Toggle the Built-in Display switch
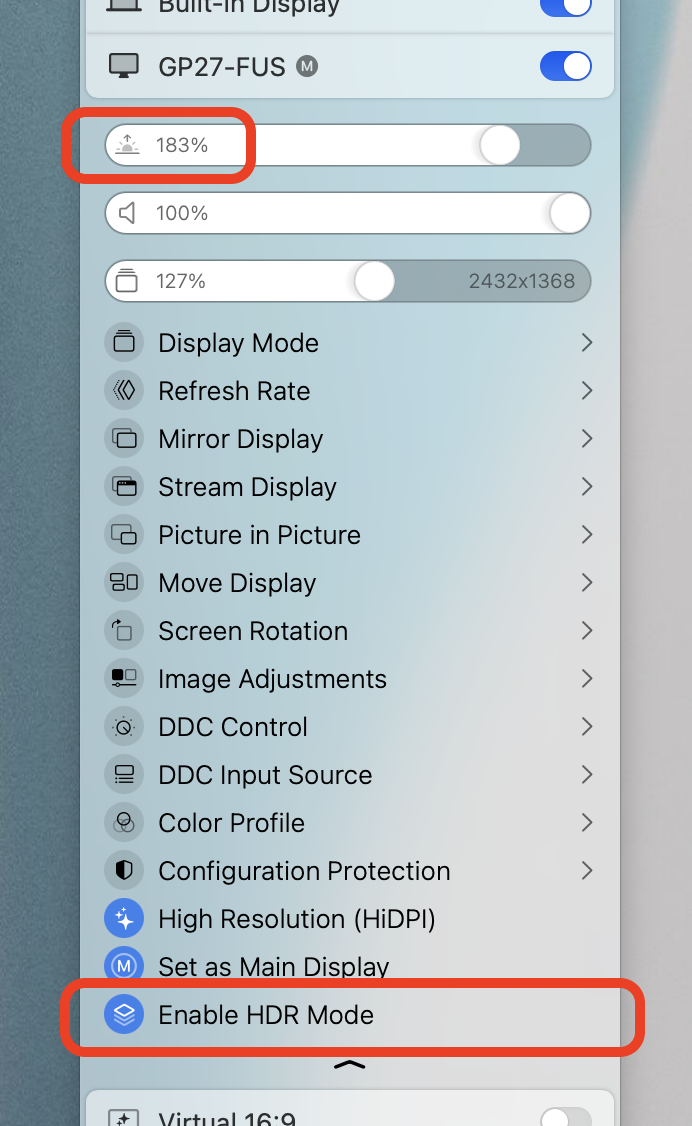Screen dimensions: 692x1126 click(x=565, y=6)
